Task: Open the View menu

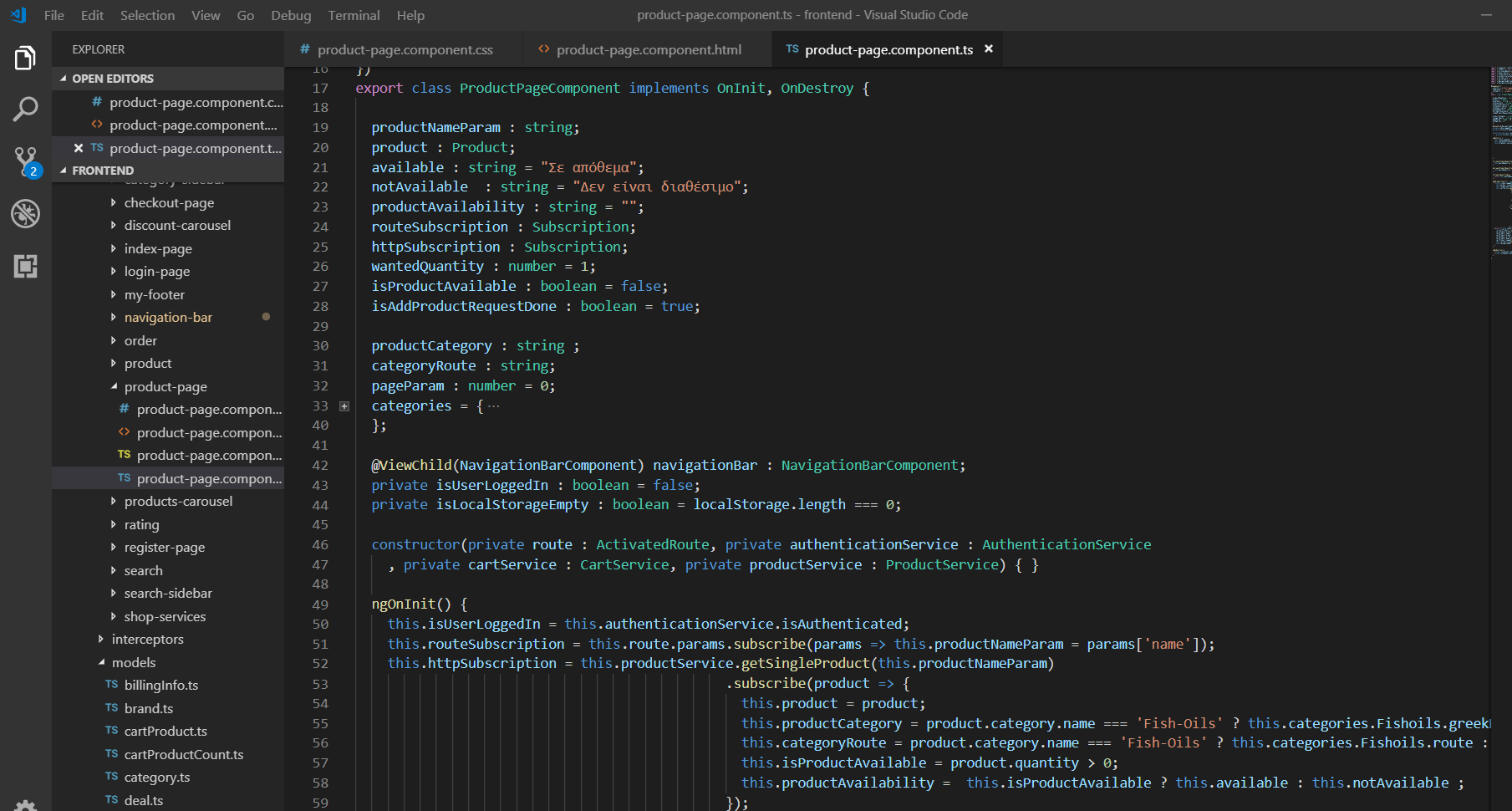Action: point(206,15)
